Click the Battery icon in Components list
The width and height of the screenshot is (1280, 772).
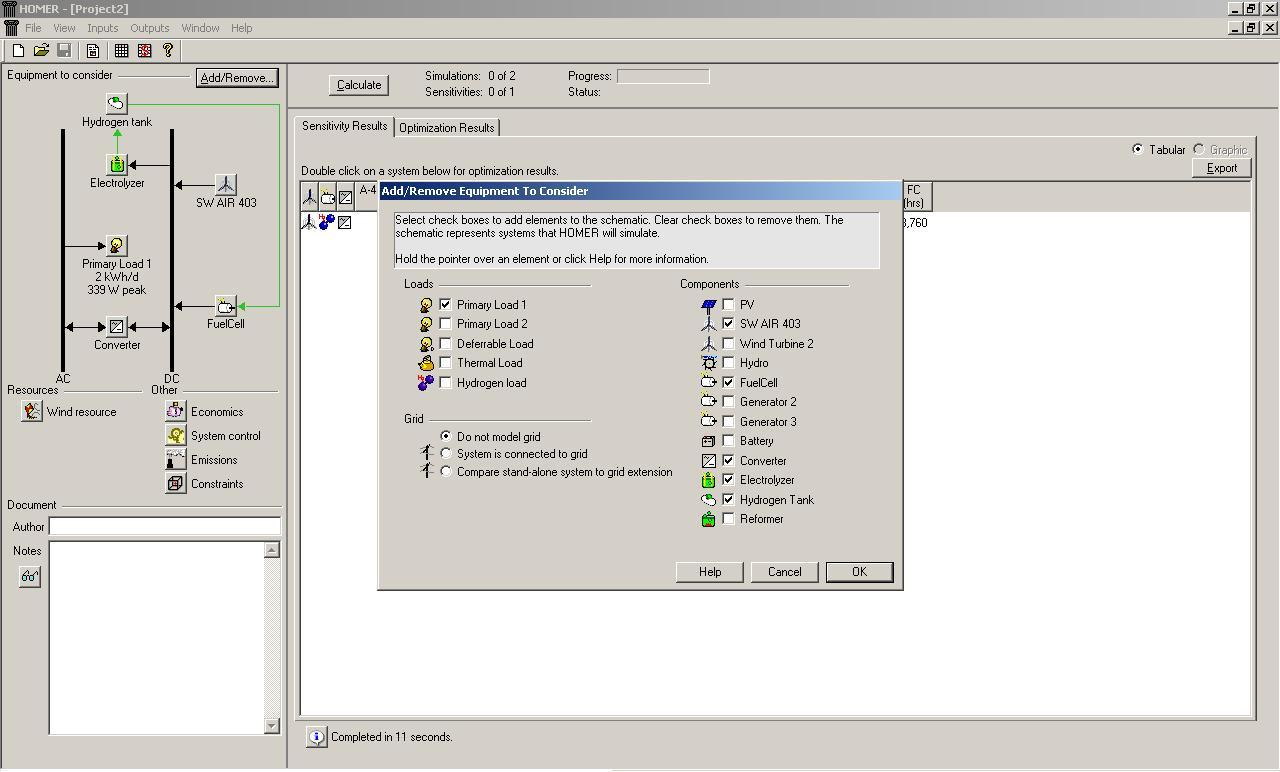tap(709, 441)
